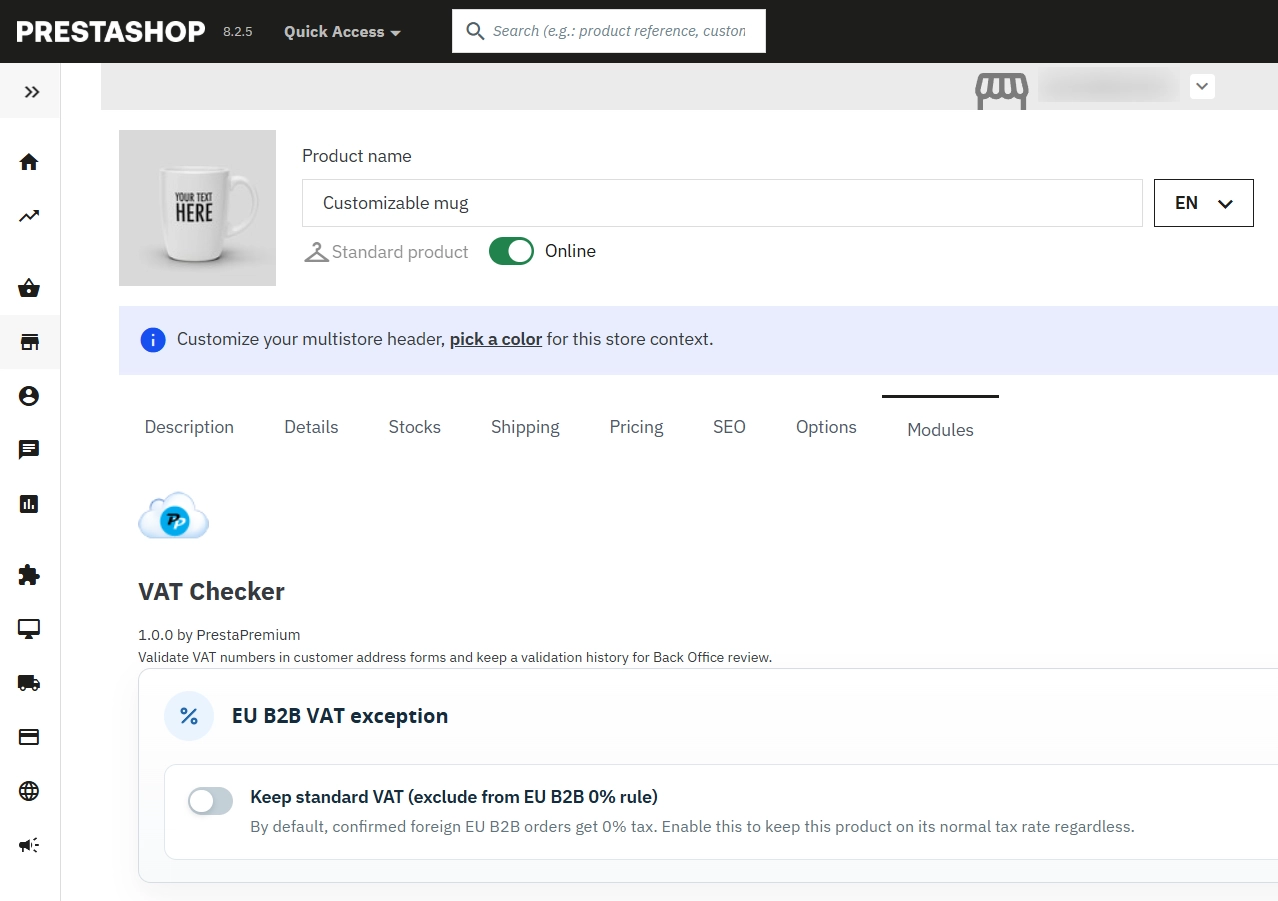Screen dimensions: 1278x901
Task: Open the EN language selector
Action: click(1204, 203)
